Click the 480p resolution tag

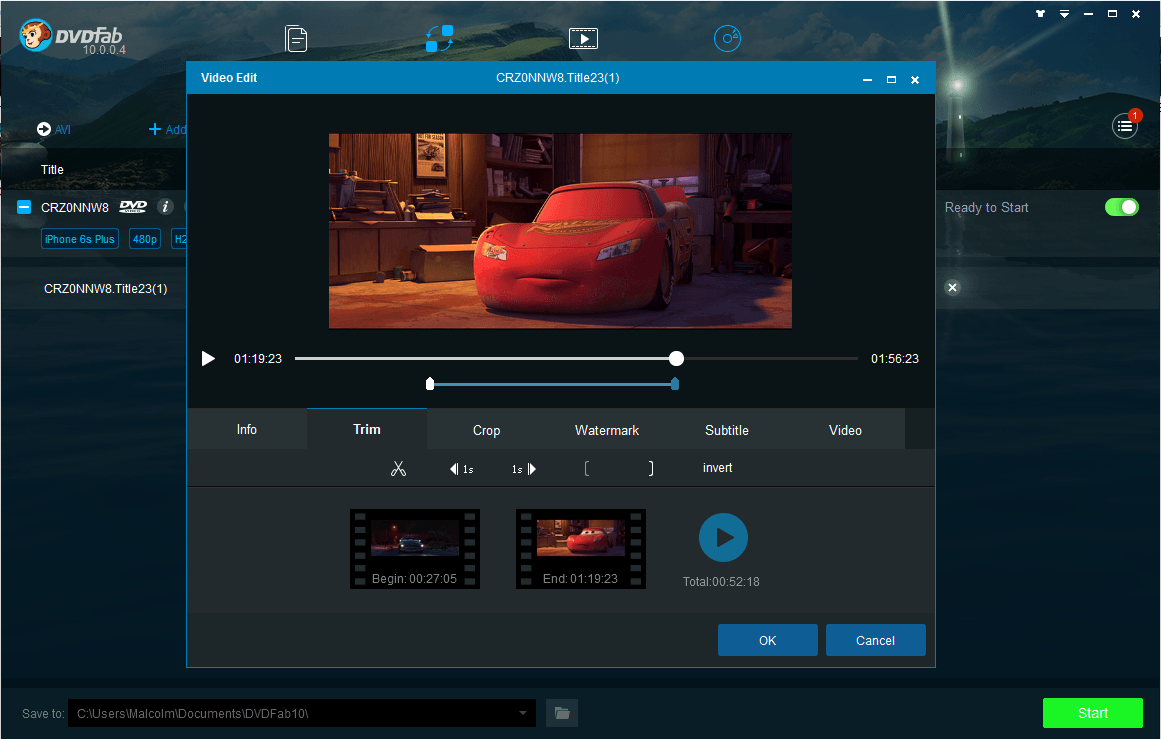pos(145,239)
